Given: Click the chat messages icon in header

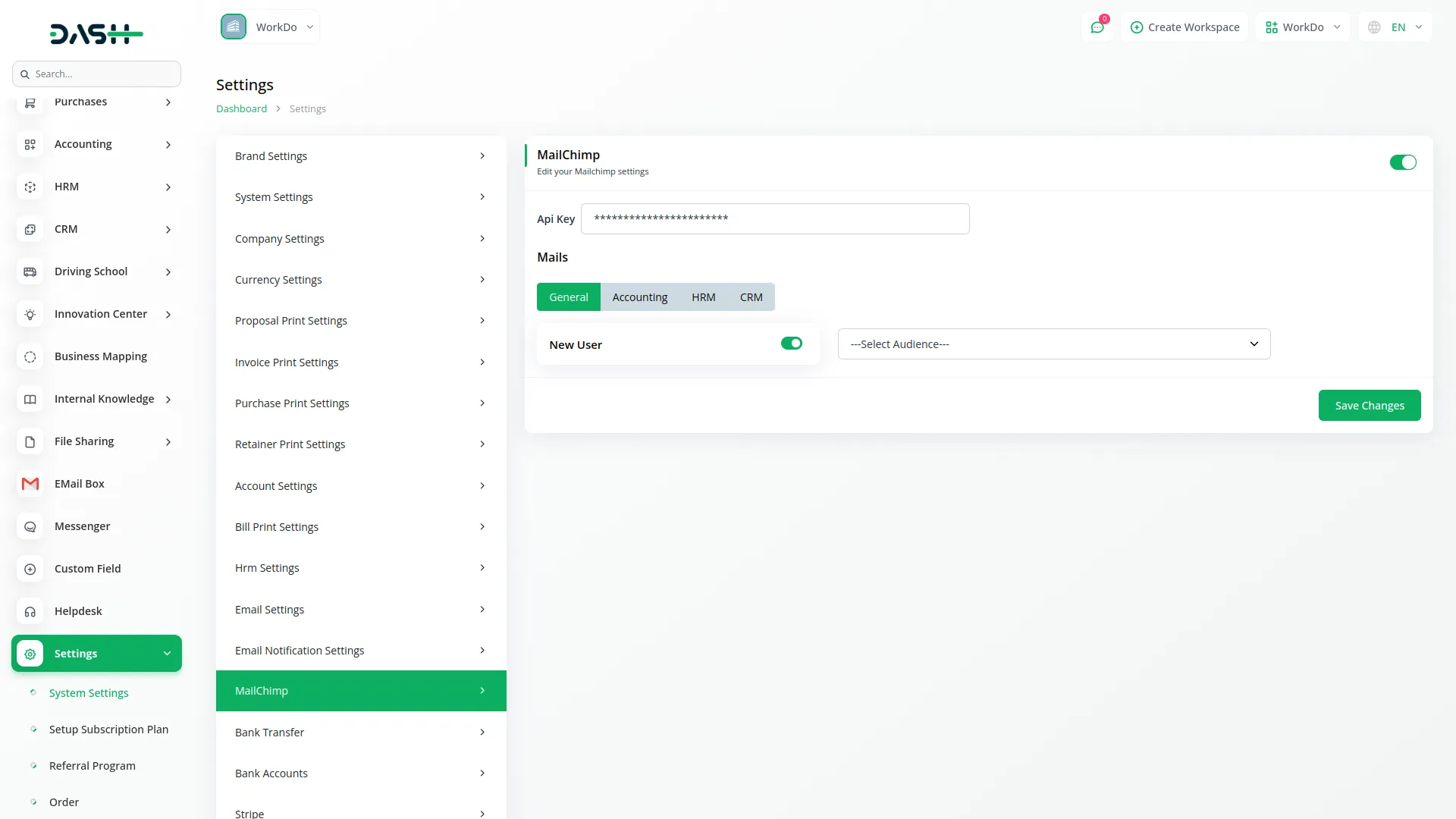Looking at the screenshot, I should pyautogui.click(x=1097, y=27).
